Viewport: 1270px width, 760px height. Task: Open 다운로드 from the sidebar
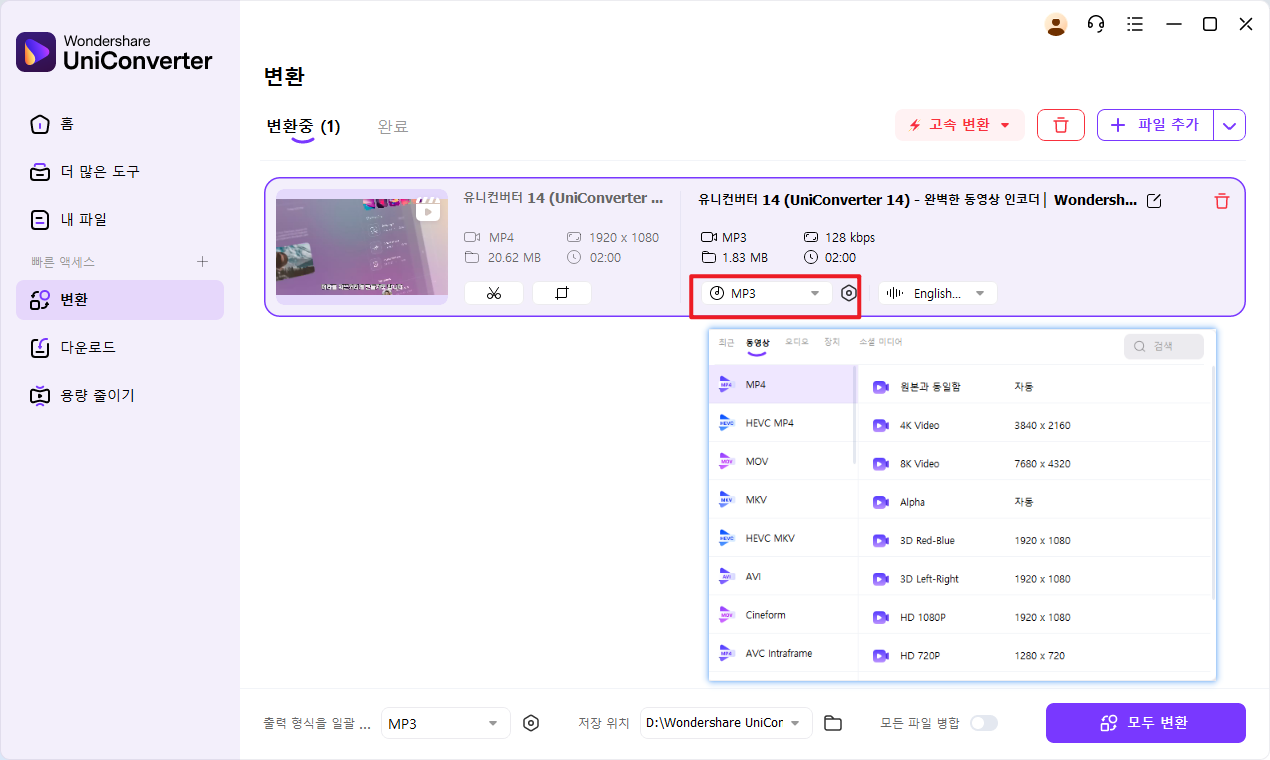(x=120, y=347)
